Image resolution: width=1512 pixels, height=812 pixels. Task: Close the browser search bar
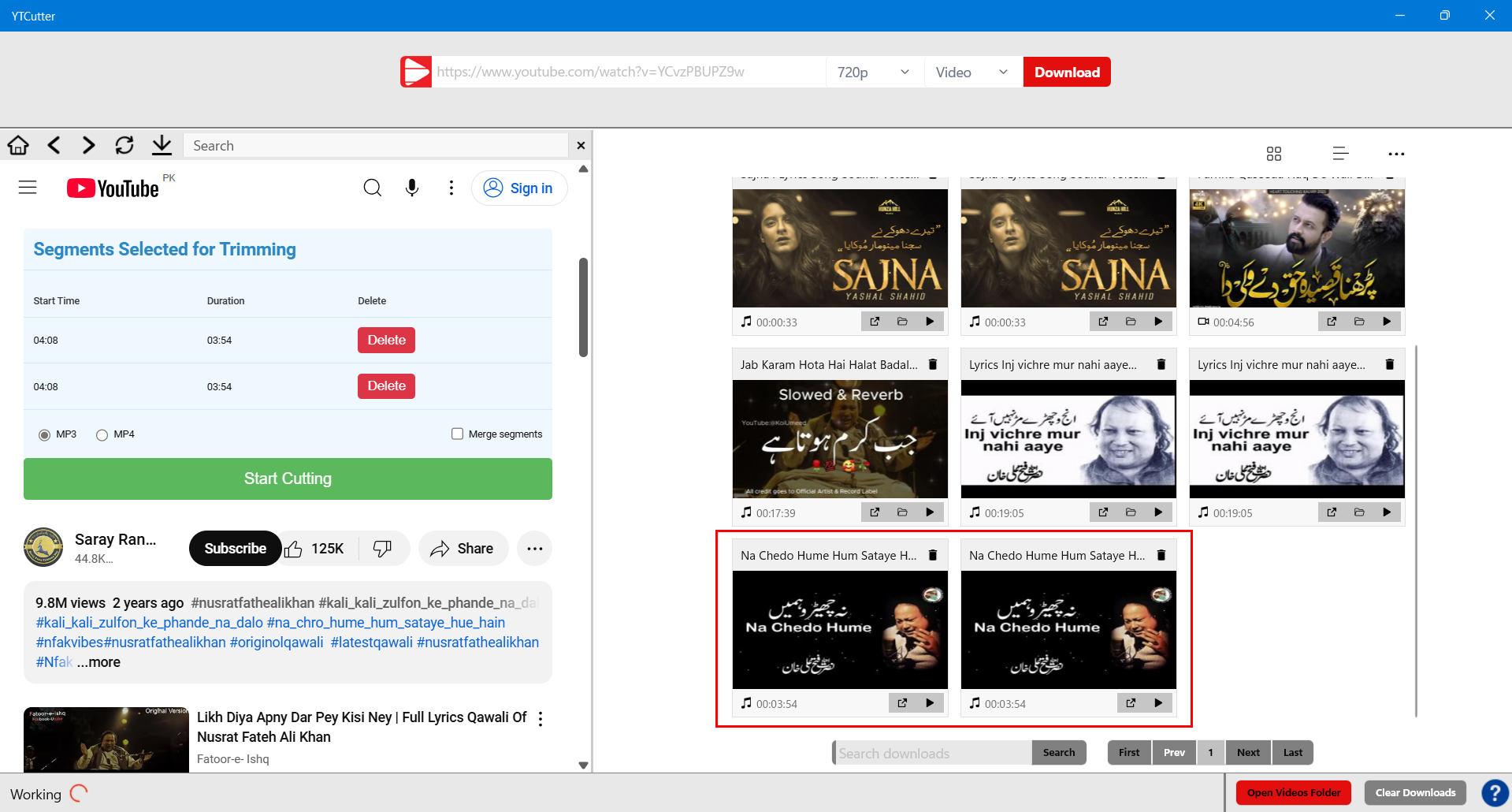coord(581,145)
